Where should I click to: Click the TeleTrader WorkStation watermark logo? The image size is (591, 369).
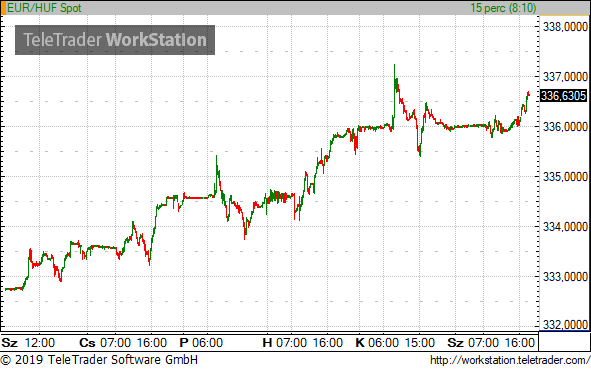pyautogui.click(x=115, y=40)
